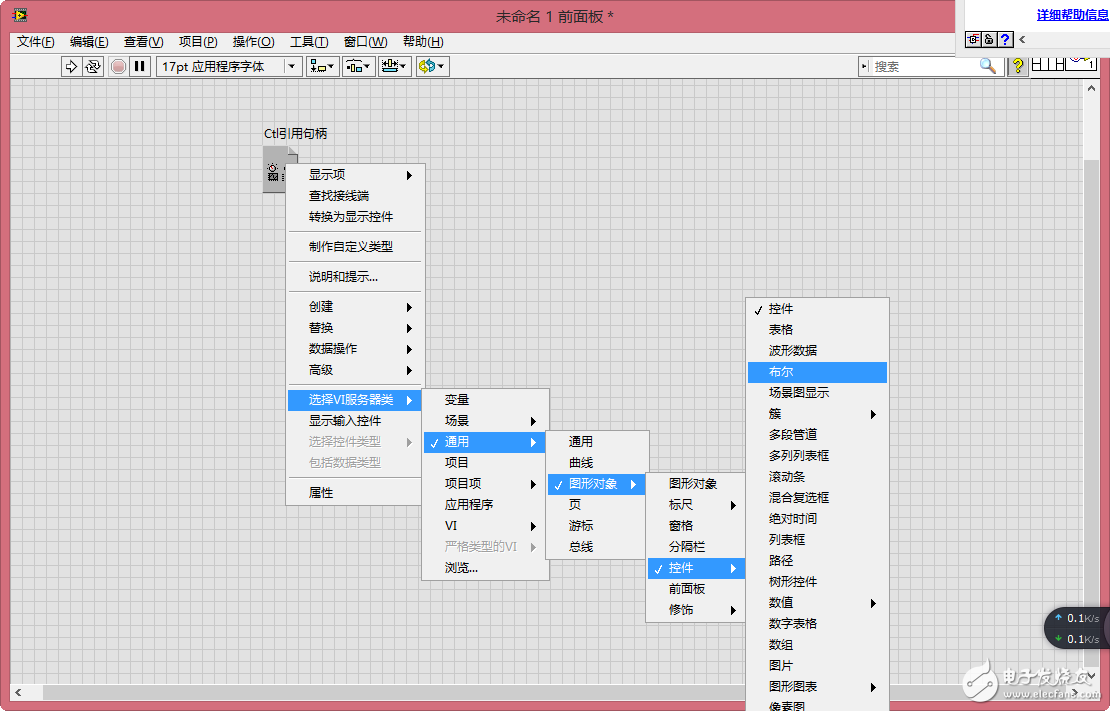Open the 编辑(E) menu

(89, 42)
